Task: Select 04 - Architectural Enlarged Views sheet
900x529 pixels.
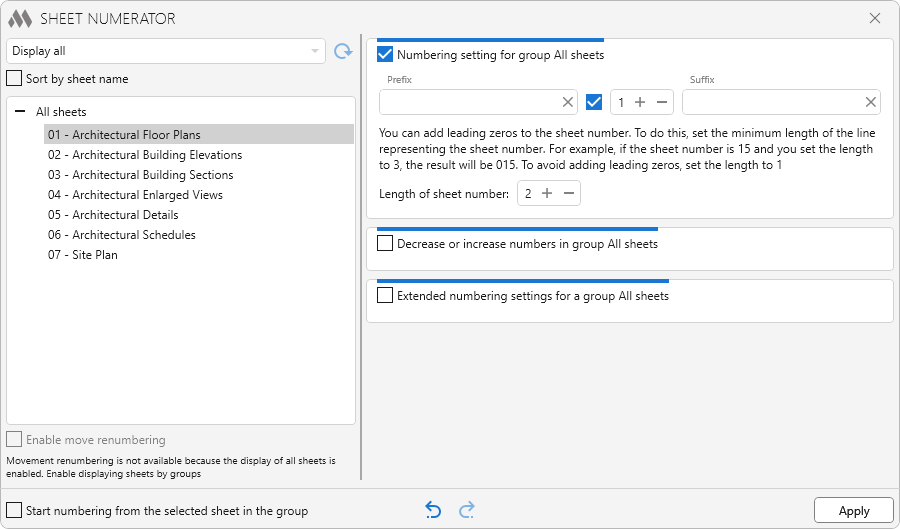Action: click(135, 195)
